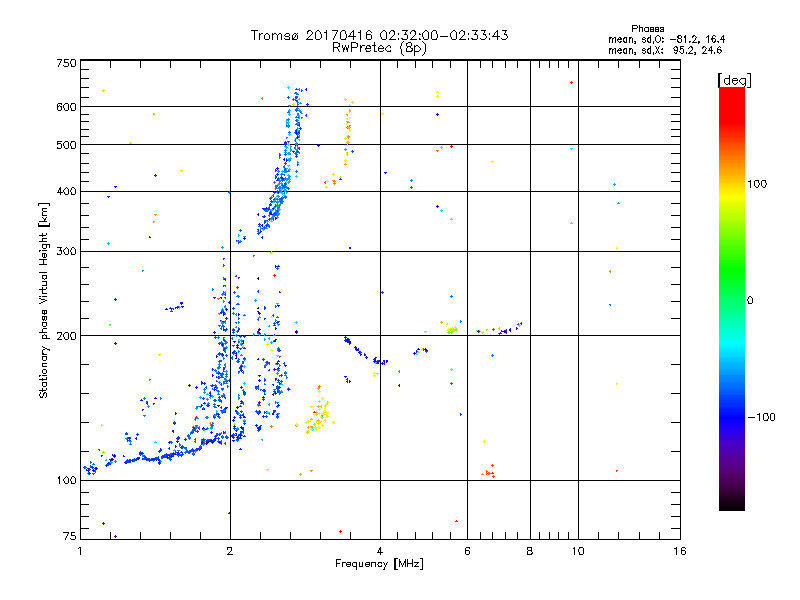
Task: Click the x-axis label '10'
Action: pos(578,551)
